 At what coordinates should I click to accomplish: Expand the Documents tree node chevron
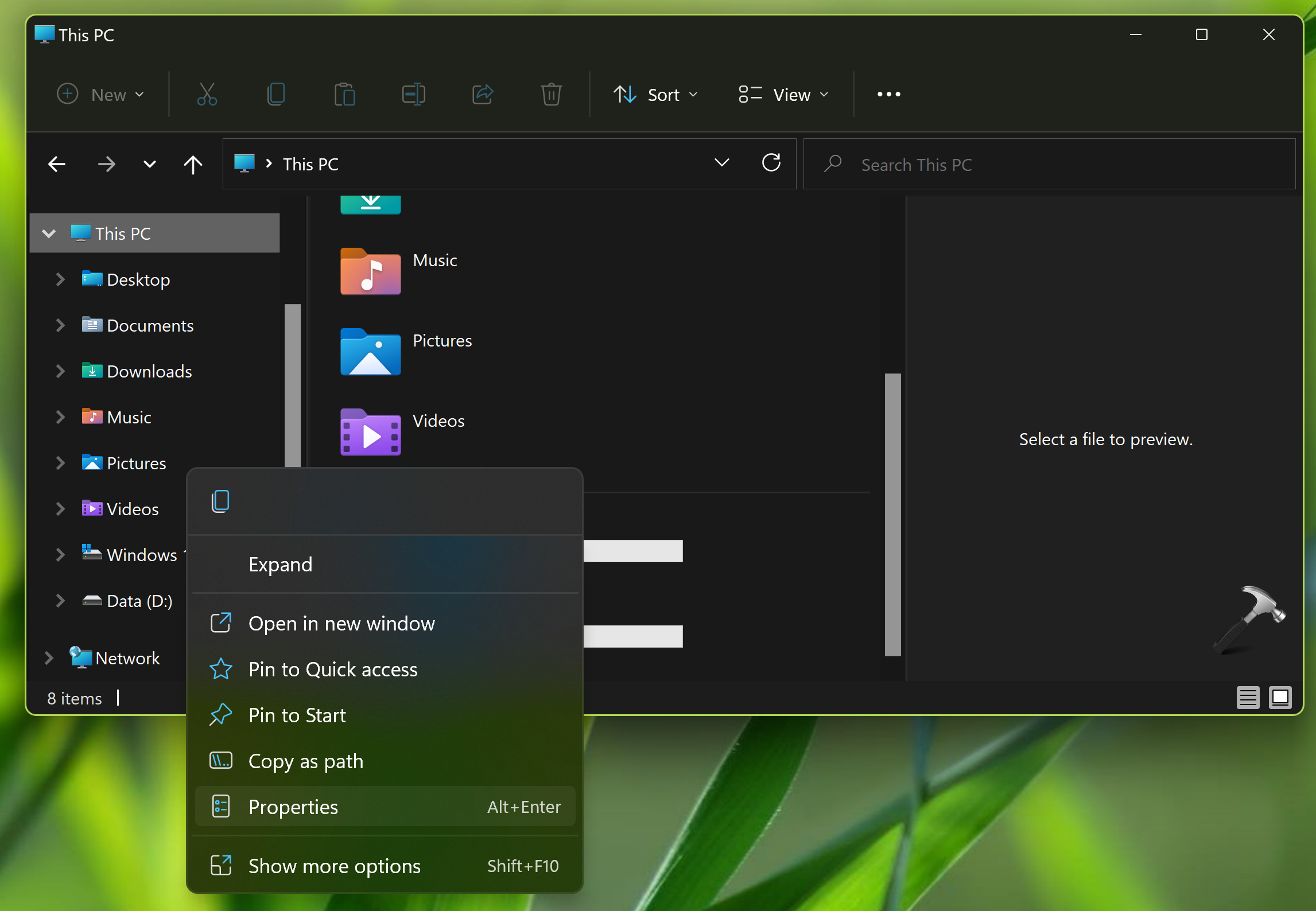point(60,325)
